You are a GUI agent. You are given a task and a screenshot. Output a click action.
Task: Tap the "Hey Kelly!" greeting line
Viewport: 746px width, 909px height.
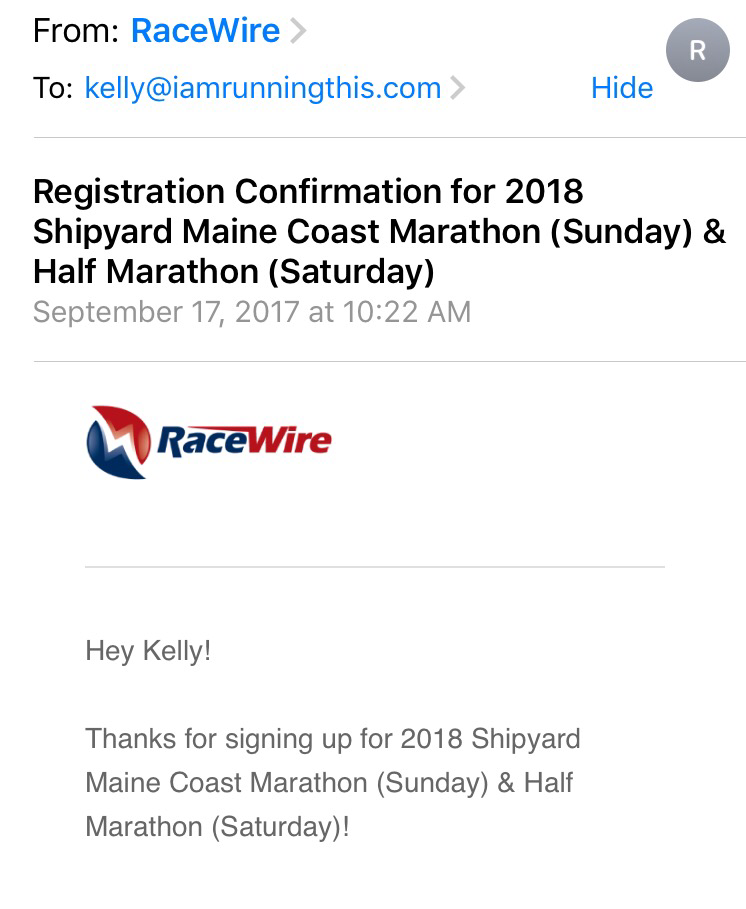[x=148, y=651]
